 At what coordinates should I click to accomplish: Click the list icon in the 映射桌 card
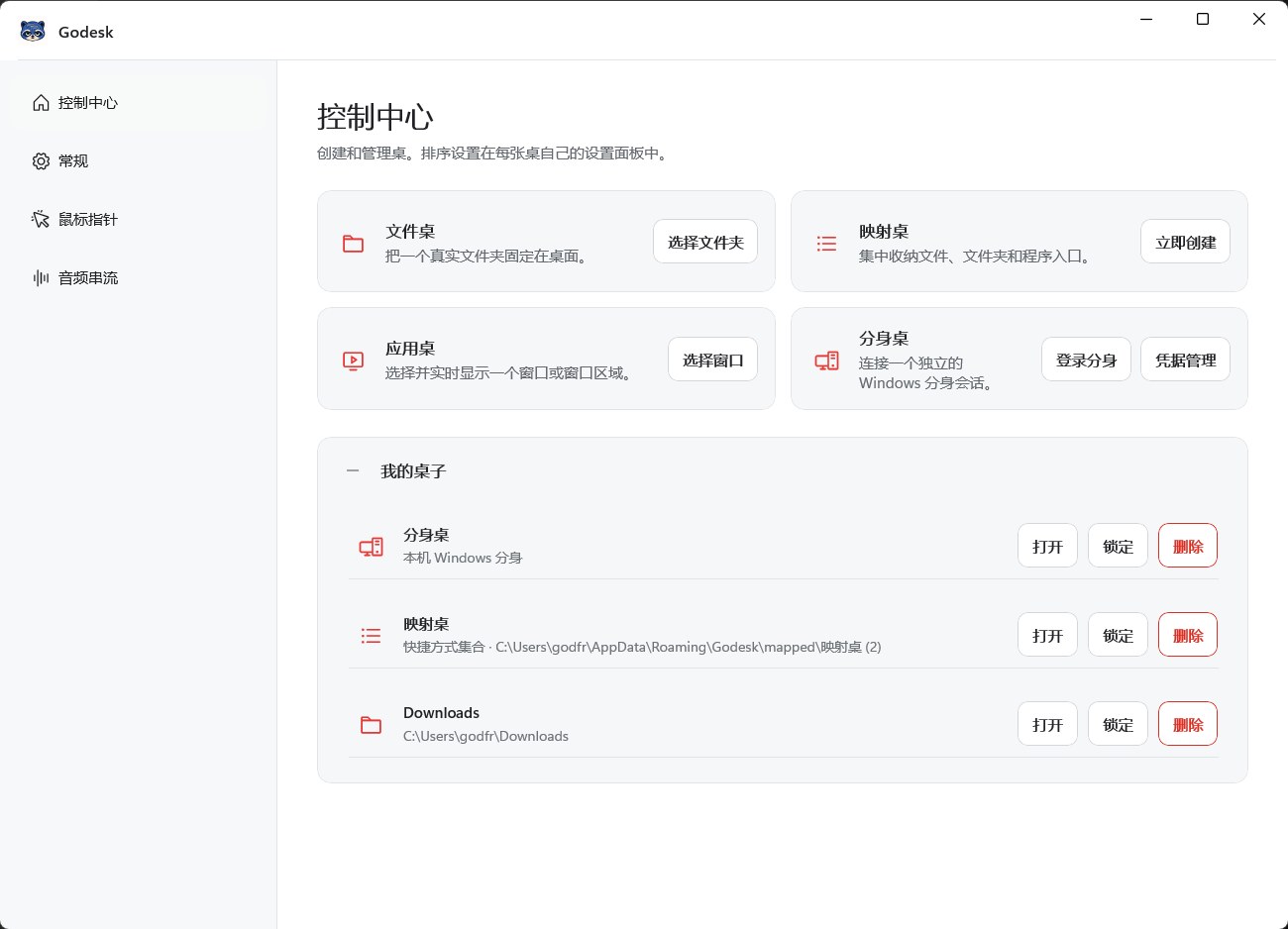[x=826, y=243]
